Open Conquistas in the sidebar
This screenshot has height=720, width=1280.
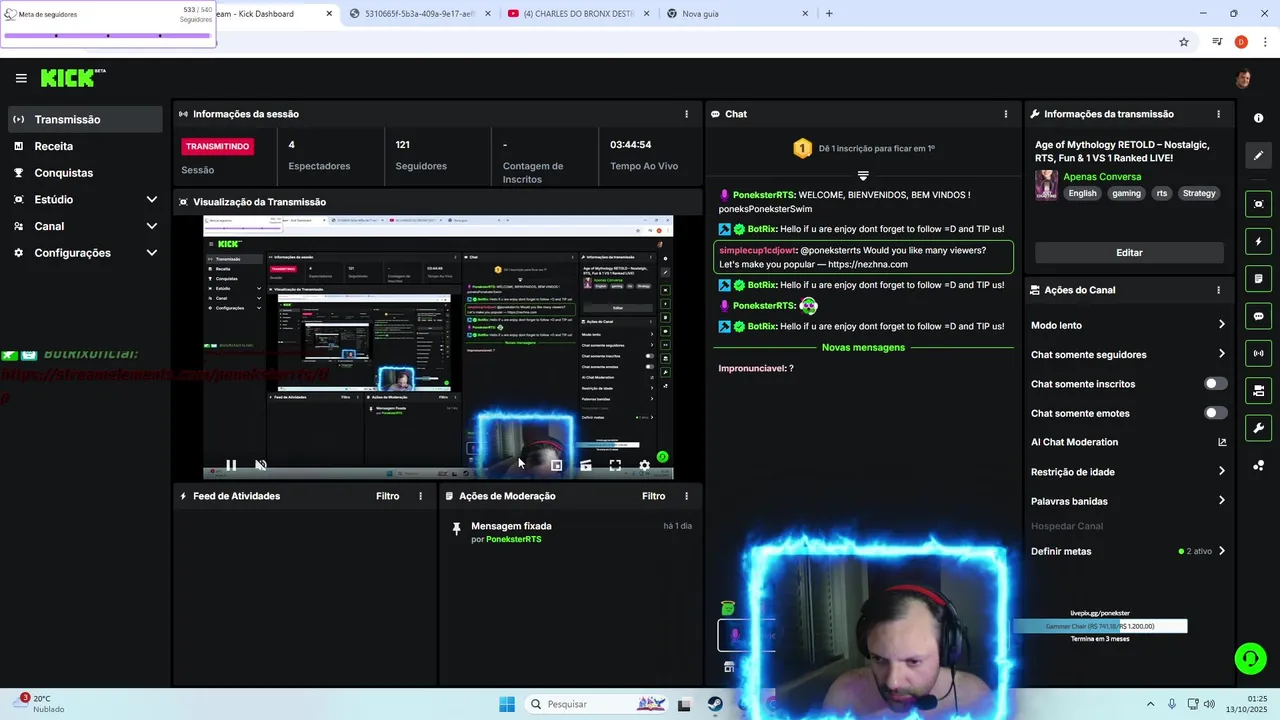point(86,173)
